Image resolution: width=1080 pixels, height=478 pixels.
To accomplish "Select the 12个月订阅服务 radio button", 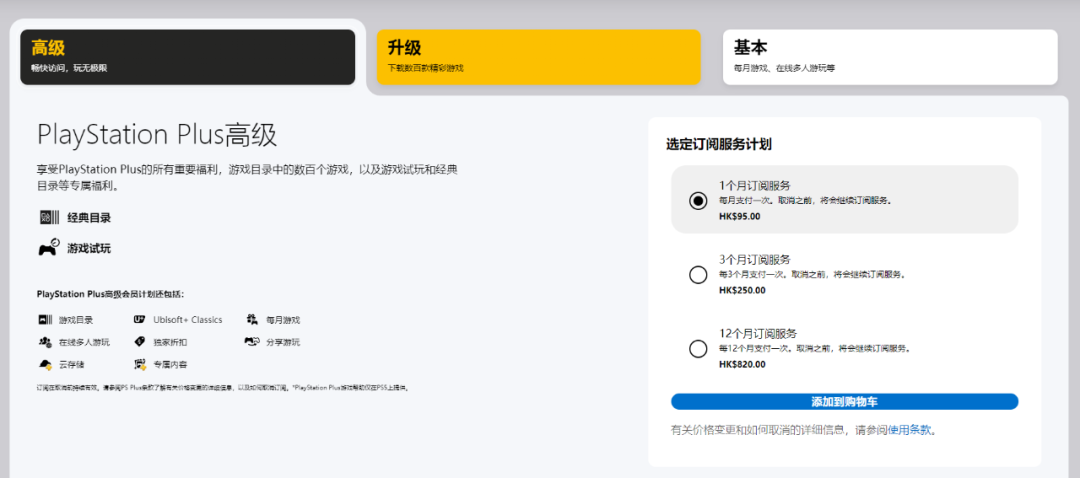I will 698,349.
